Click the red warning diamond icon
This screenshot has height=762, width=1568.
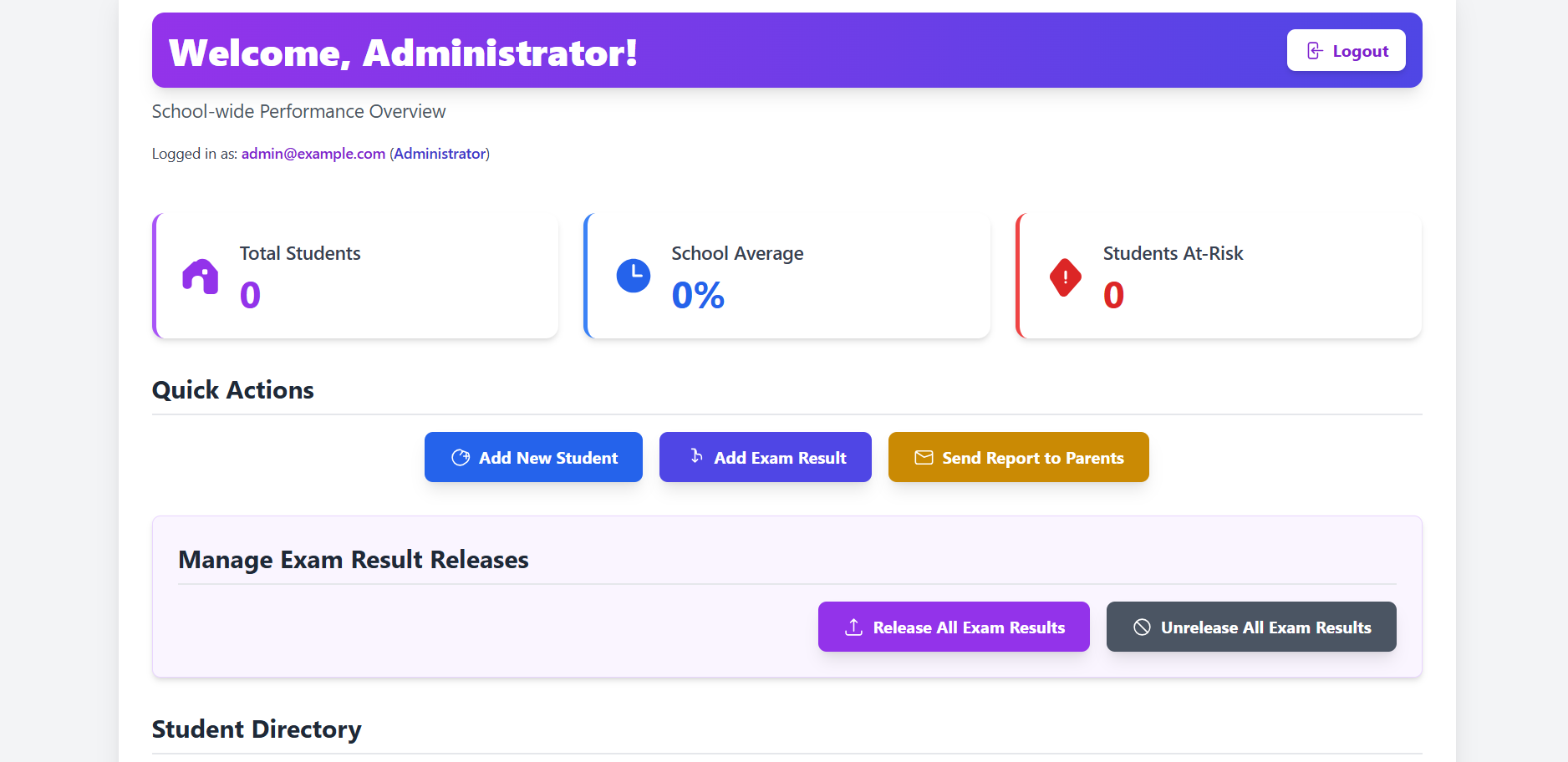[x=1065, y=277]
